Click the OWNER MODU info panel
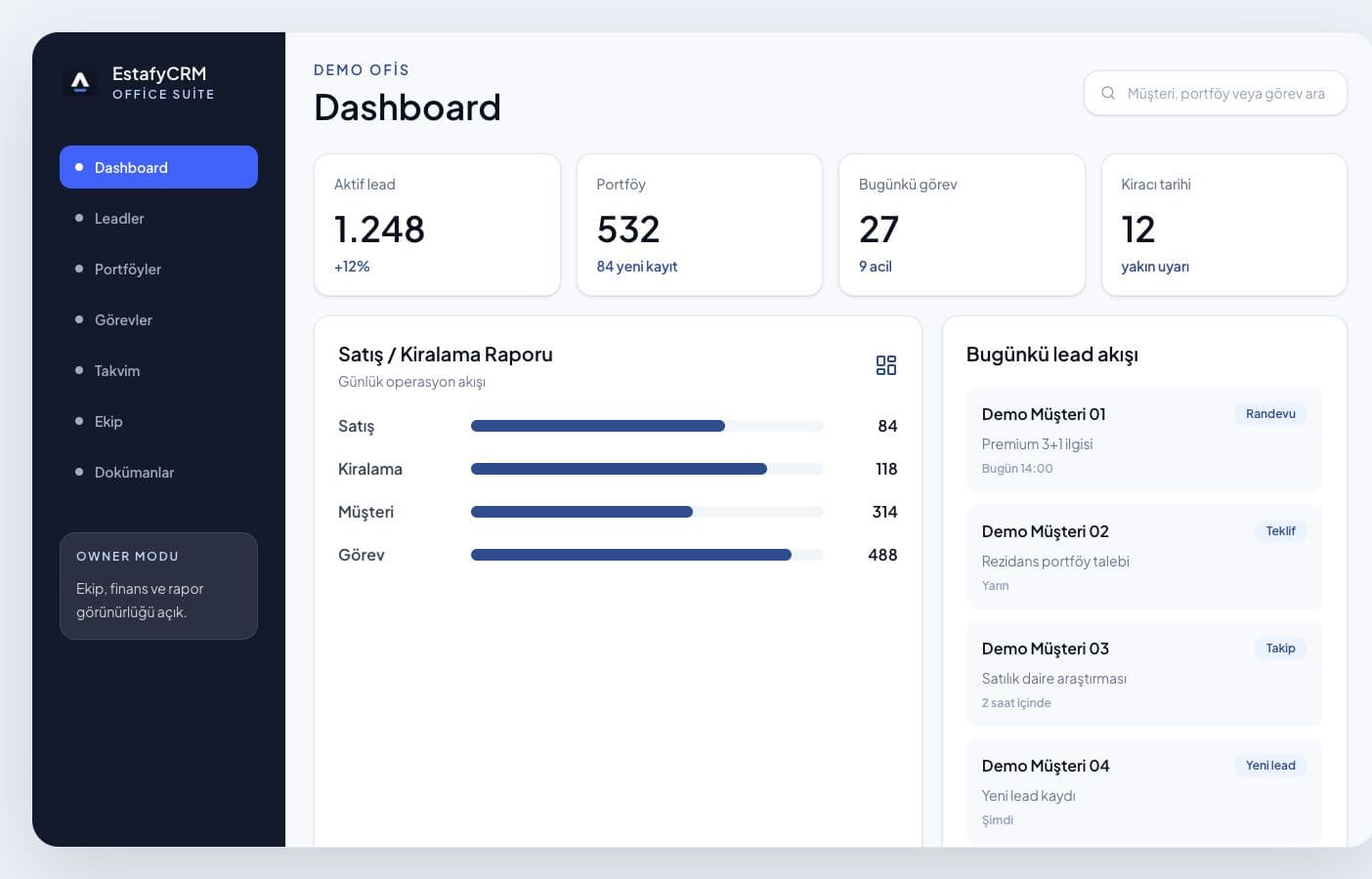Image resolution: width=1372 pixels, height=879 pixels. click(x=158, y=586)
